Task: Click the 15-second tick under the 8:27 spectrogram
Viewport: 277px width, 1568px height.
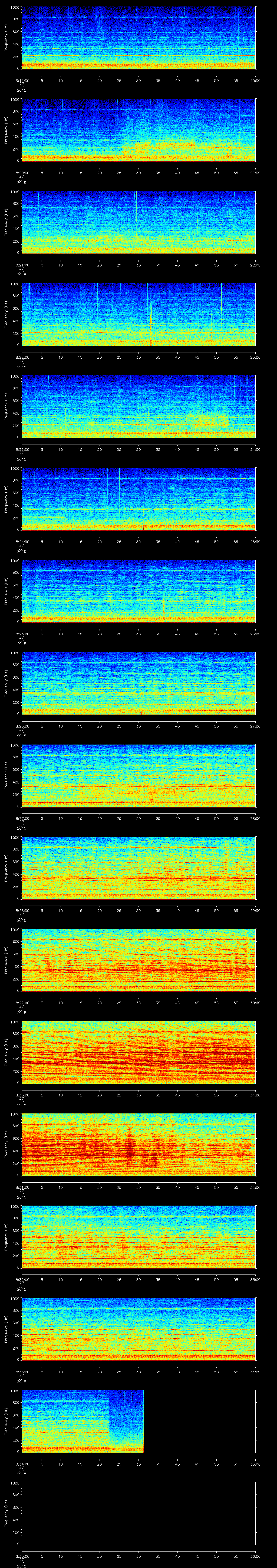Action: (x=80, y=819)
